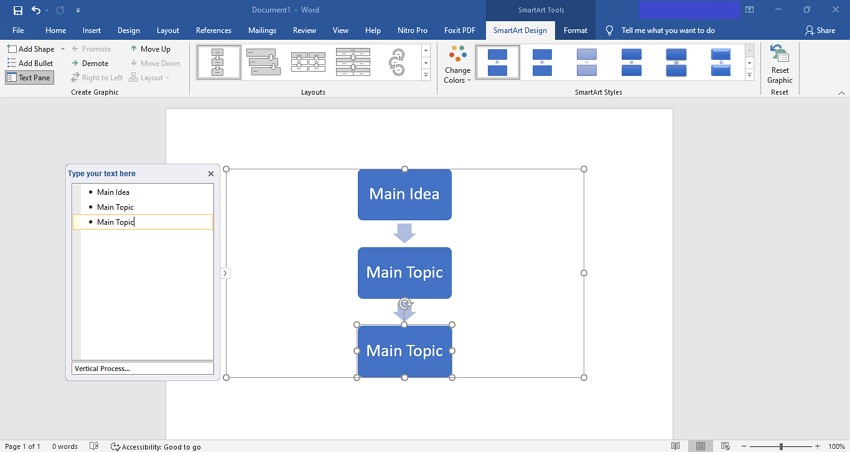Click the rotate handle above the bottom shape
Screen dimensions: 850x452
coord(404,304)
